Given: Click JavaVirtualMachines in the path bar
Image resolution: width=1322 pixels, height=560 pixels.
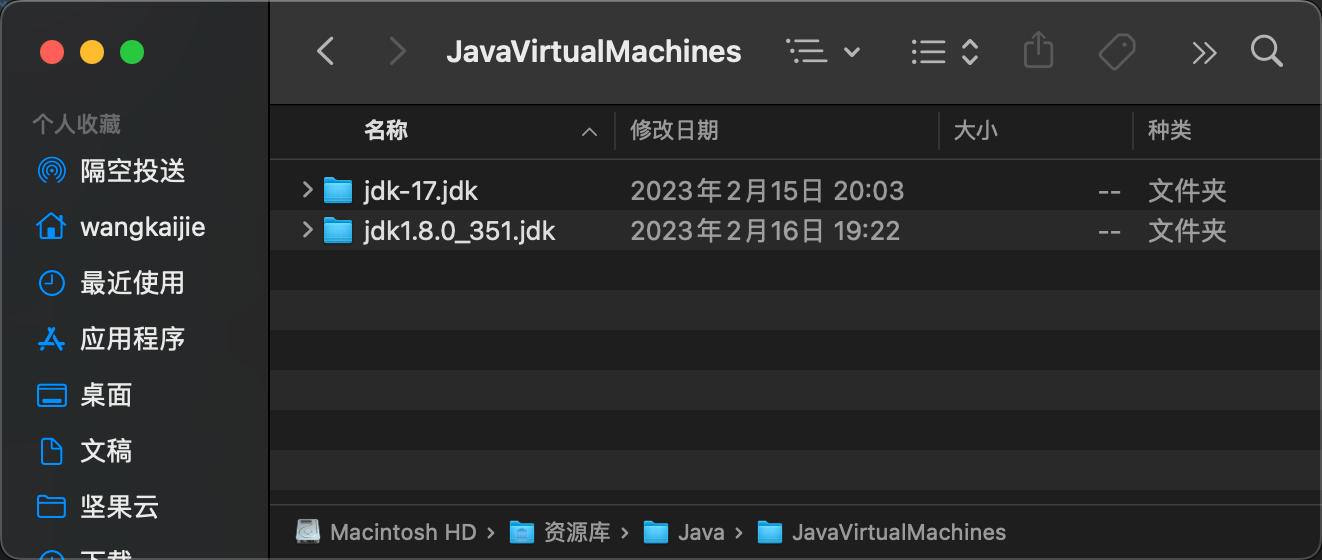Looking at the screenshot, I should tap(899, 532).
